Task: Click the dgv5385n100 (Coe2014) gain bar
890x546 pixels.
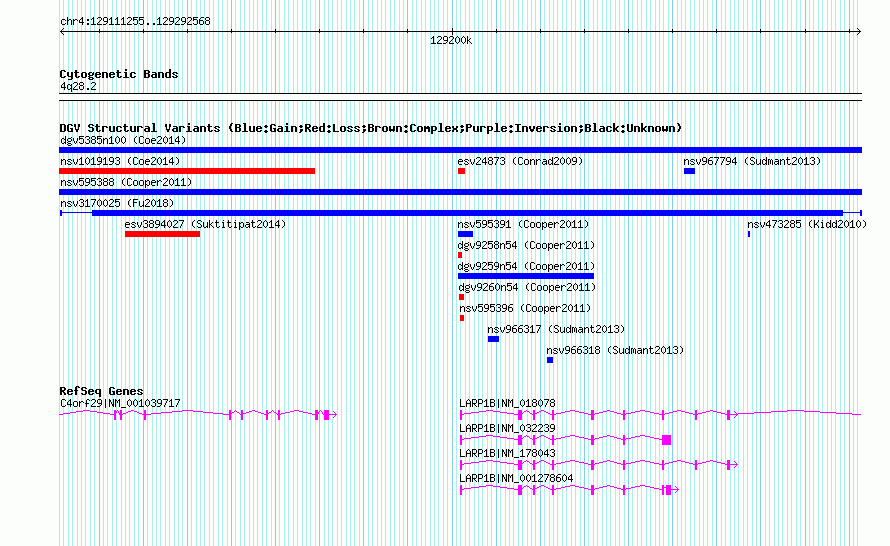Action: (x=460, y=150)
